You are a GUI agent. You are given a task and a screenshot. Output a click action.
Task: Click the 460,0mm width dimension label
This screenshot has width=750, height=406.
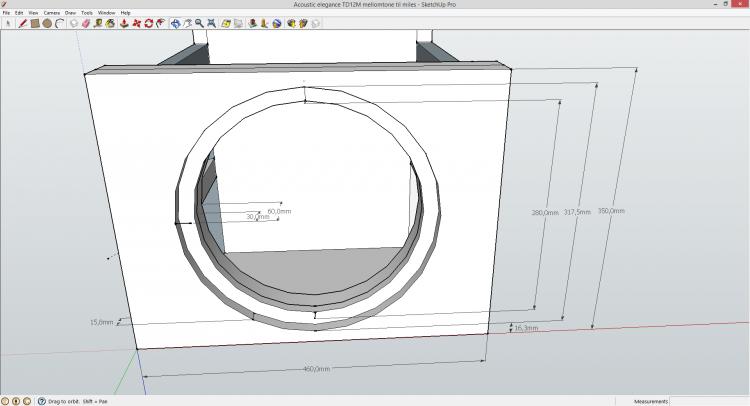tap(316, 369)
